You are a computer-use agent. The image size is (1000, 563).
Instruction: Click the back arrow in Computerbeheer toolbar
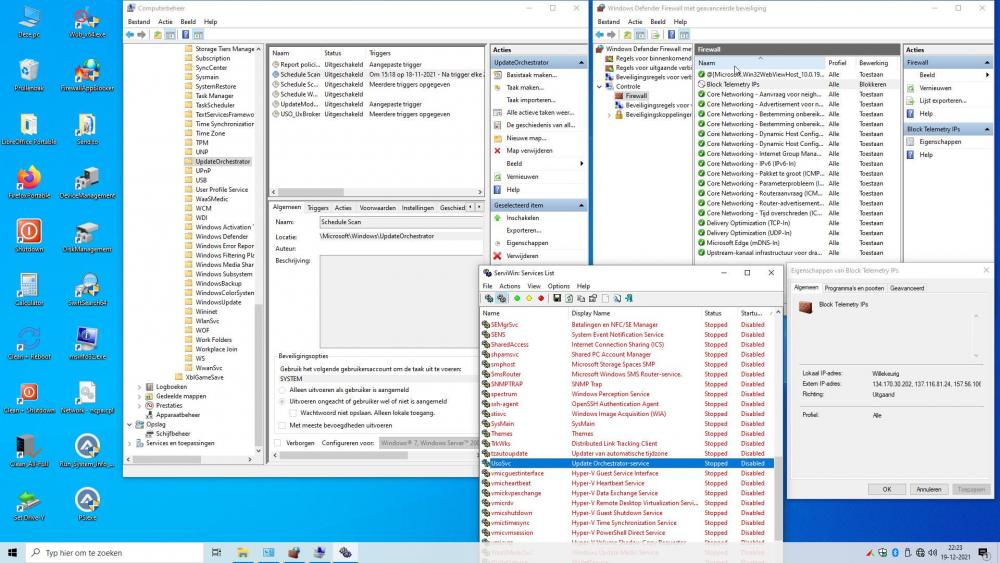(130, 35)
